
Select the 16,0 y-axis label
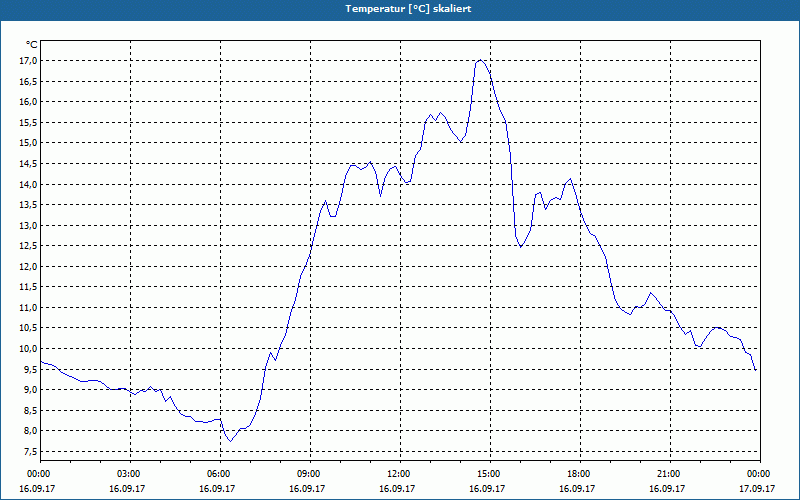(x=29, y=102)
